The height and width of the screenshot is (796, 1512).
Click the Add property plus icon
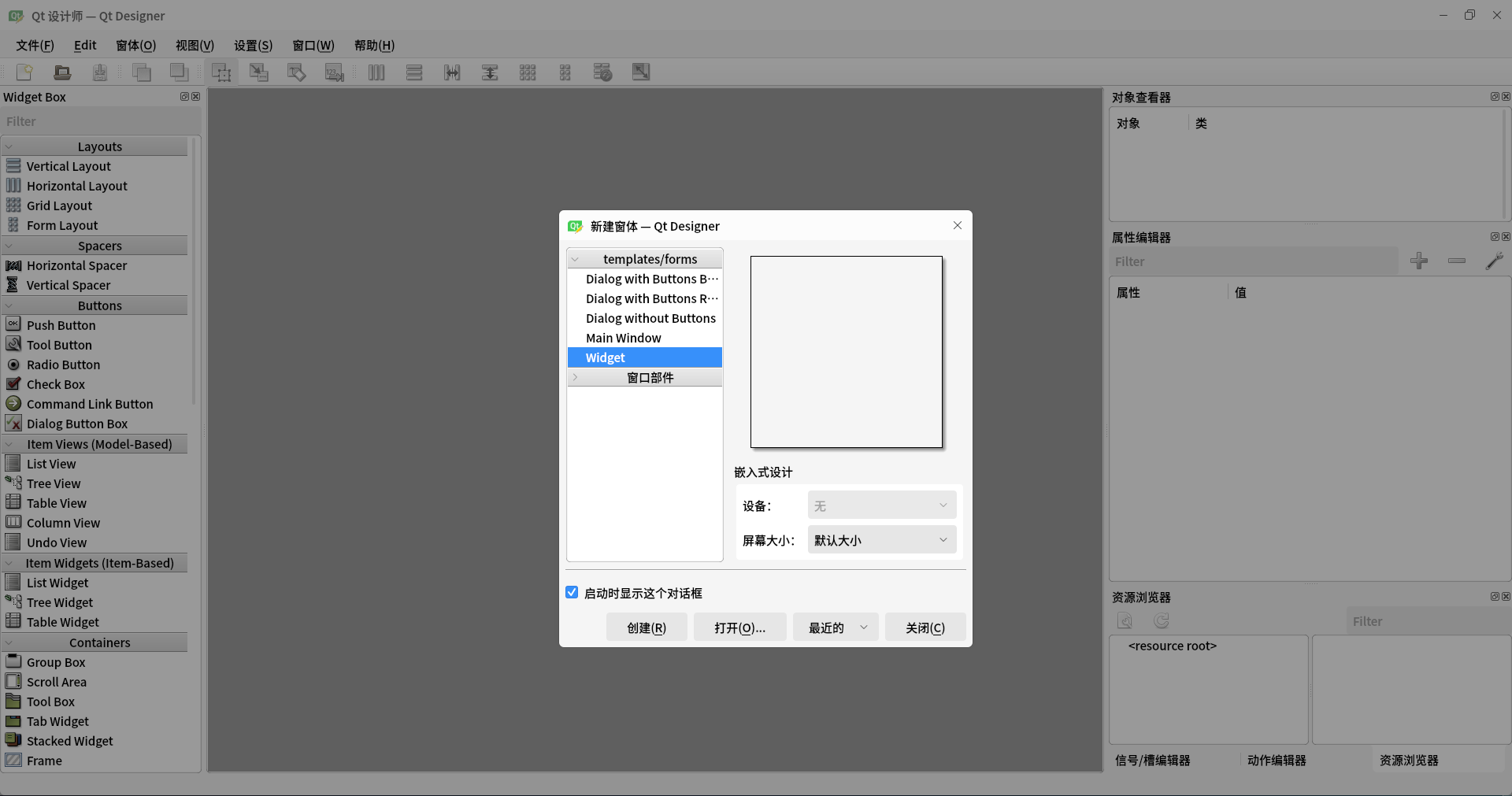(x=1420, y=260)
